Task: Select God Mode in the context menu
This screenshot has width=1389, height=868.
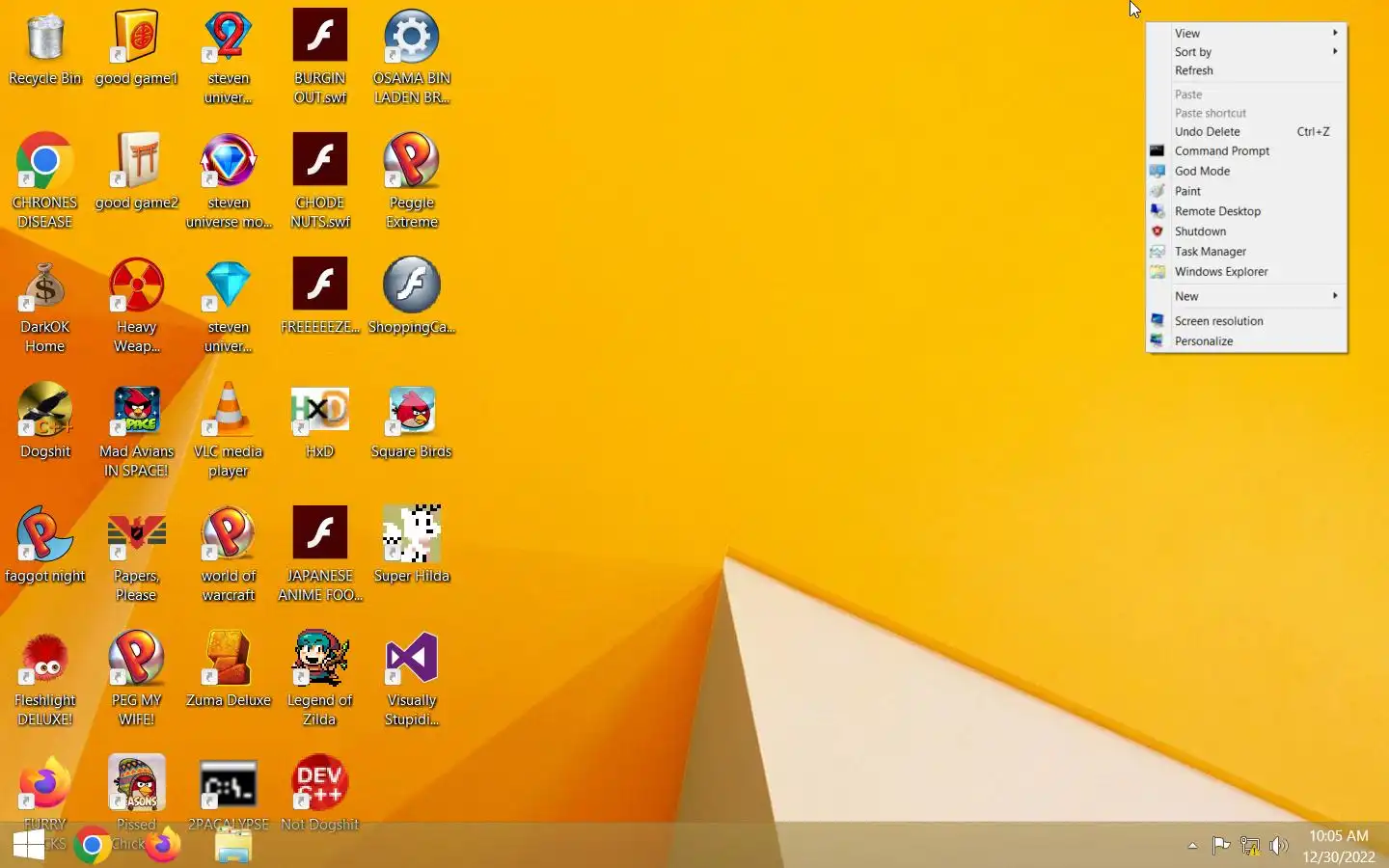Action: (1246, 171)
